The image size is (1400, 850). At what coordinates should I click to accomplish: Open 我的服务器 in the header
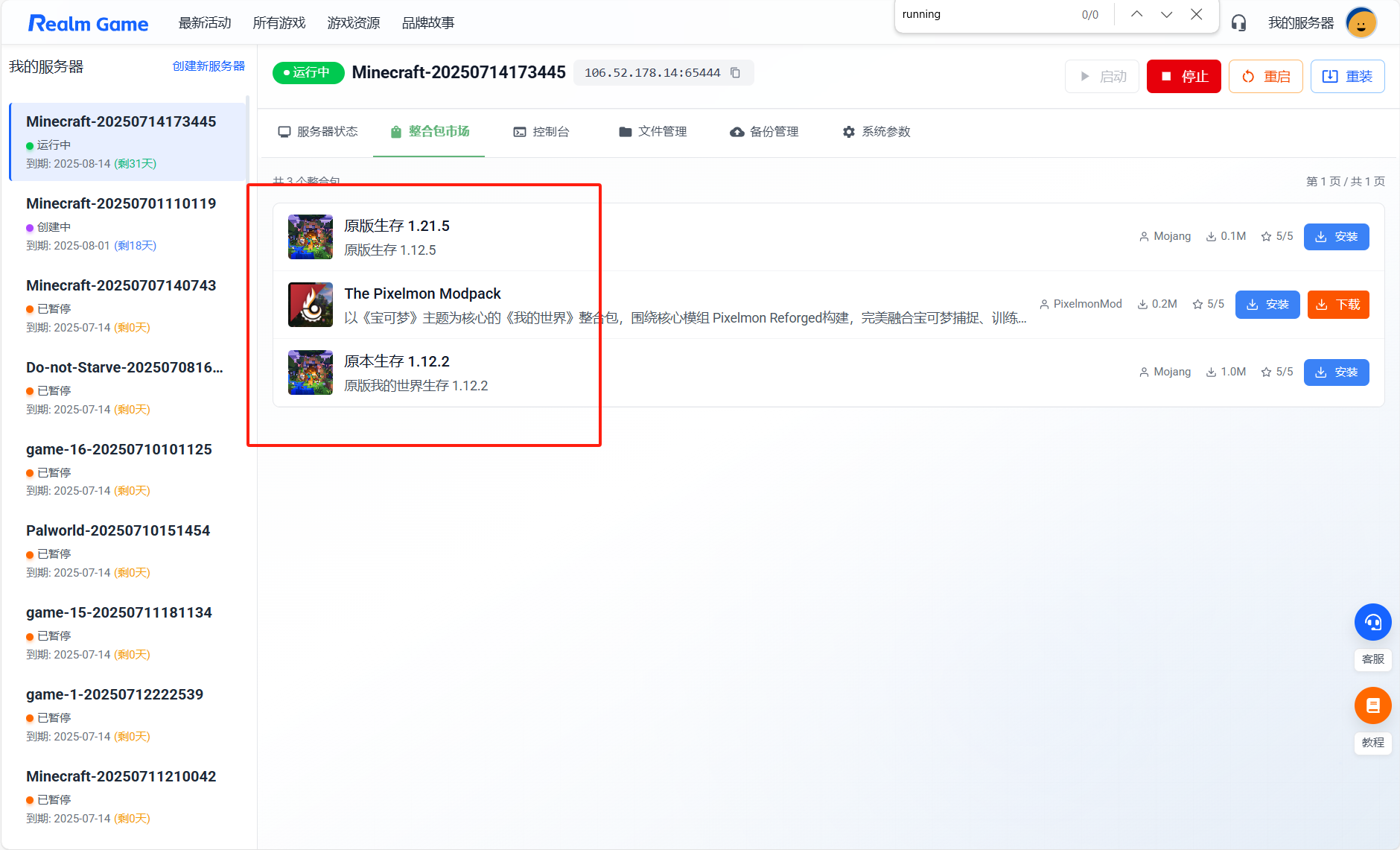pos(1301,23)
